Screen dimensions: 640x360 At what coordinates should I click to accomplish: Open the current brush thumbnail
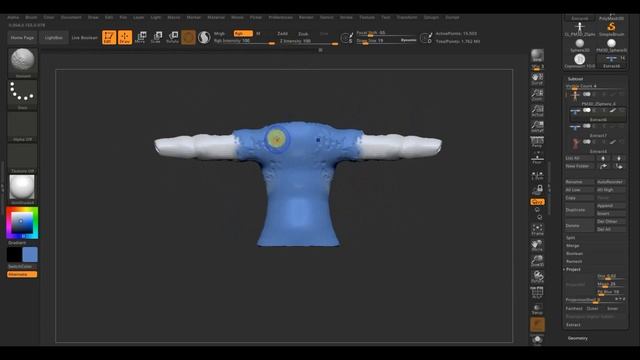[x=22, y=62]
